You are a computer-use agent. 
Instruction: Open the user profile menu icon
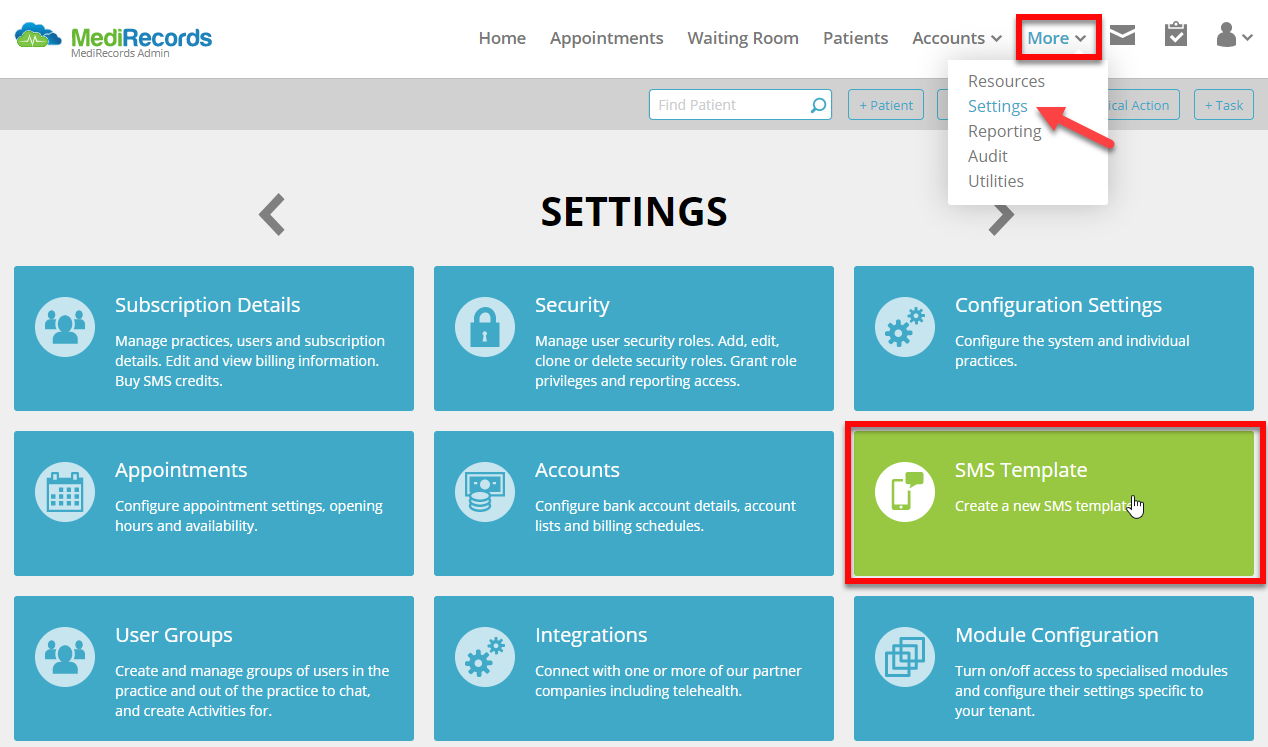[1234, 36]
